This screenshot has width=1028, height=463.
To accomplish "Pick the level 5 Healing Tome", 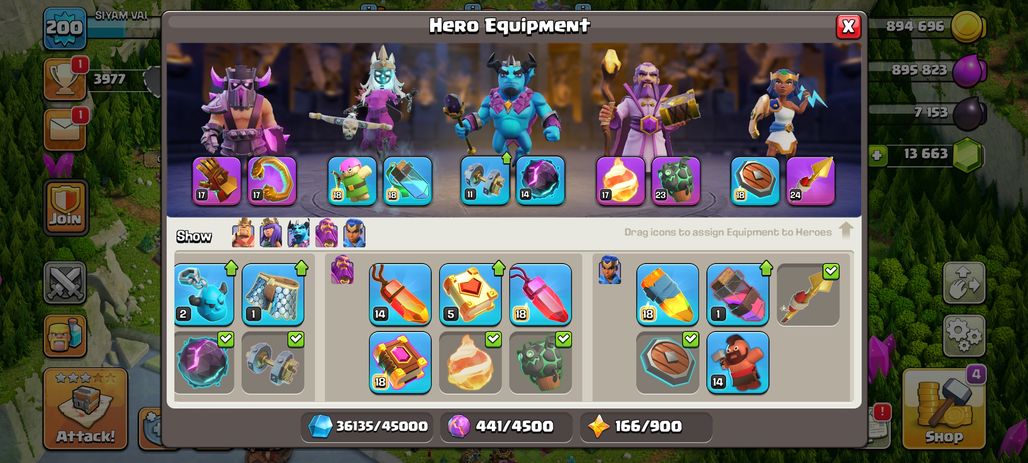I will (470, 294).
